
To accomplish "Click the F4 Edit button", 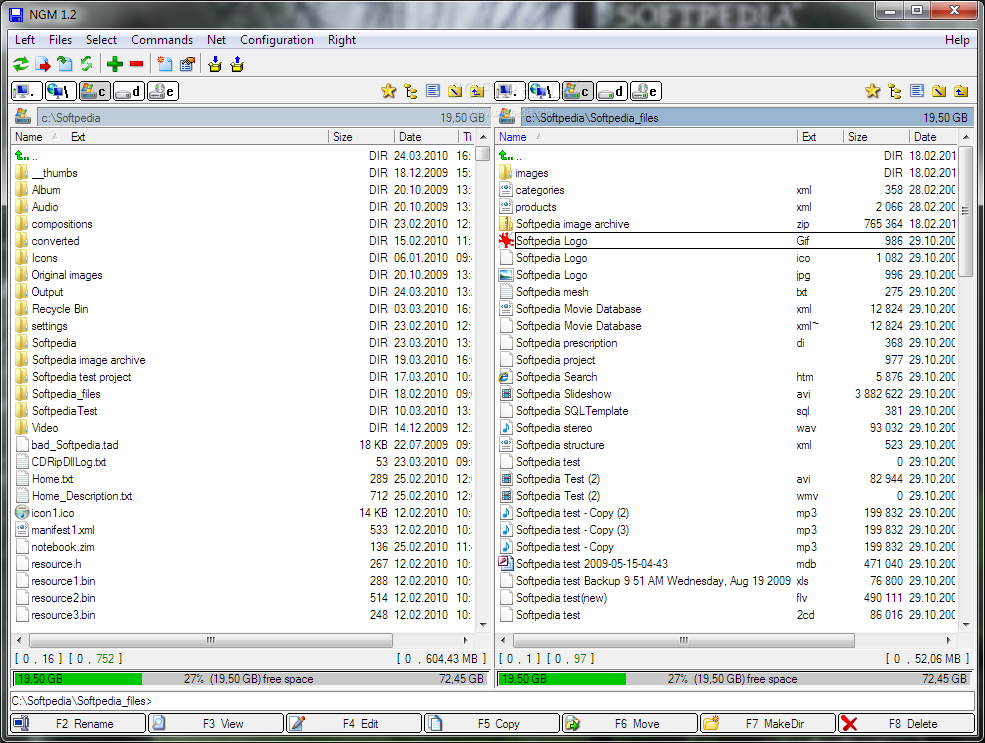I will click(x=355, y=724).
